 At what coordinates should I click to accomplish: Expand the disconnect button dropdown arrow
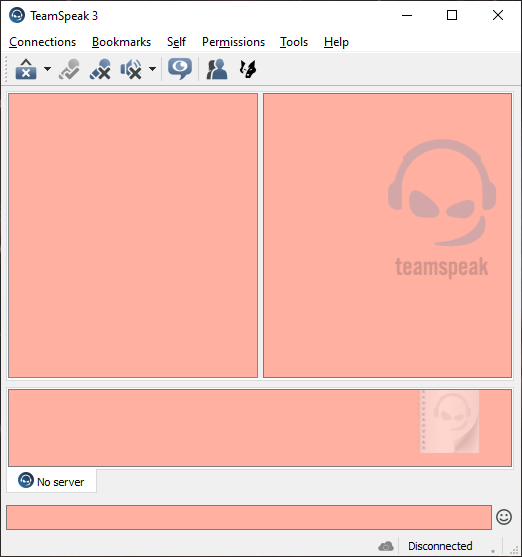(47, 69)
